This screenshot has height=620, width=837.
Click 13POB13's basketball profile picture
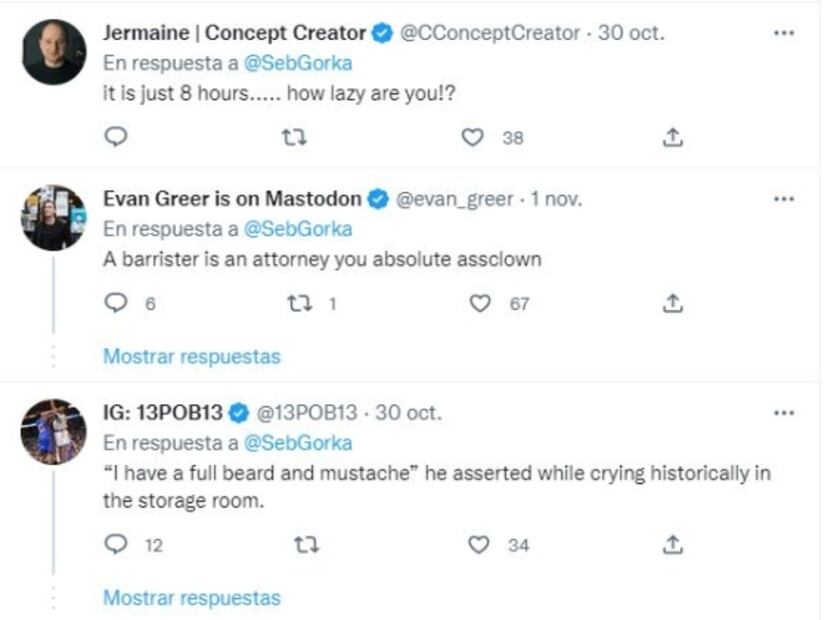tap(54, 432)
